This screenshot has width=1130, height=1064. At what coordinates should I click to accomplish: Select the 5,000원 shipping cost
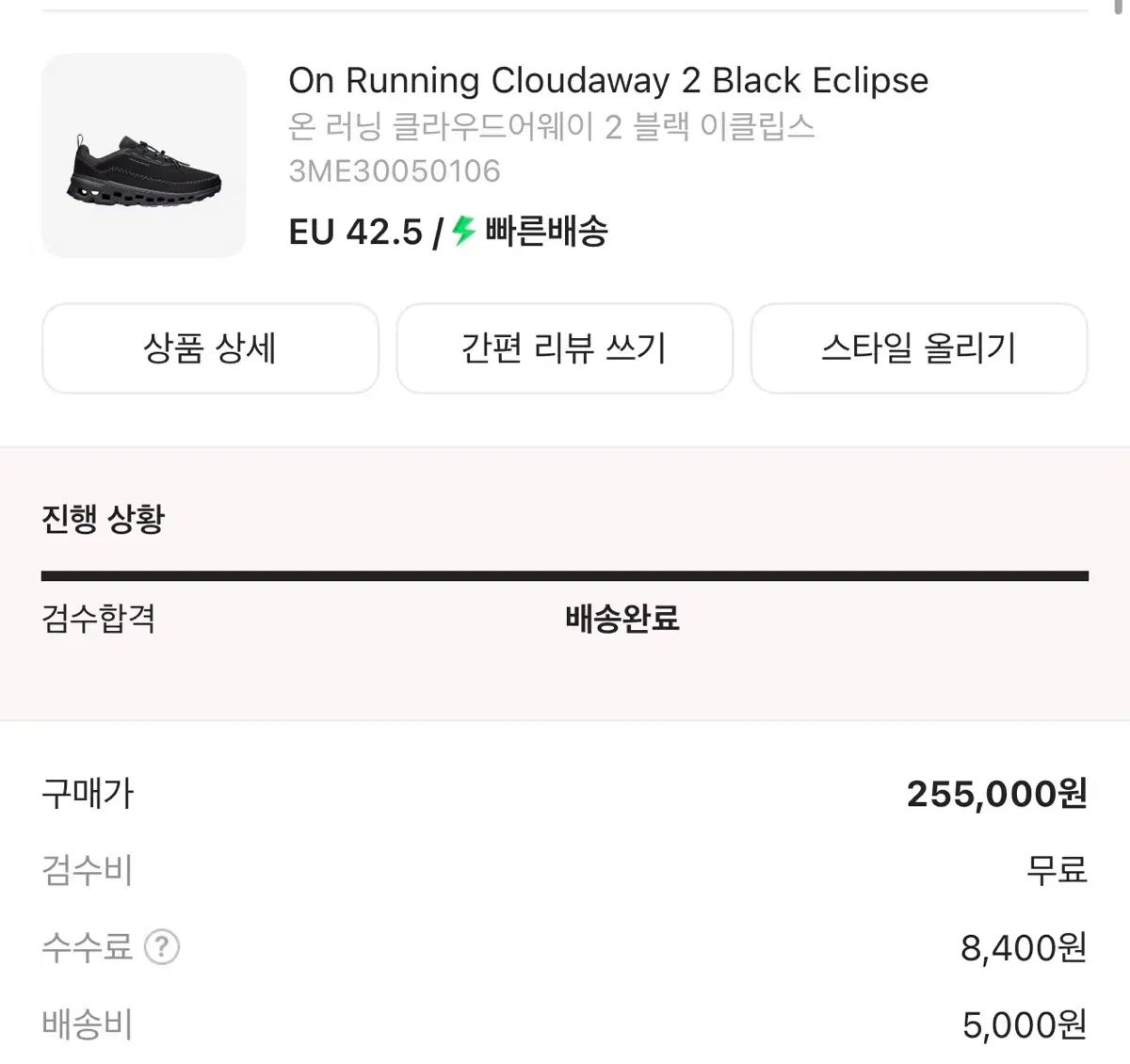tap(1025, 1024)
